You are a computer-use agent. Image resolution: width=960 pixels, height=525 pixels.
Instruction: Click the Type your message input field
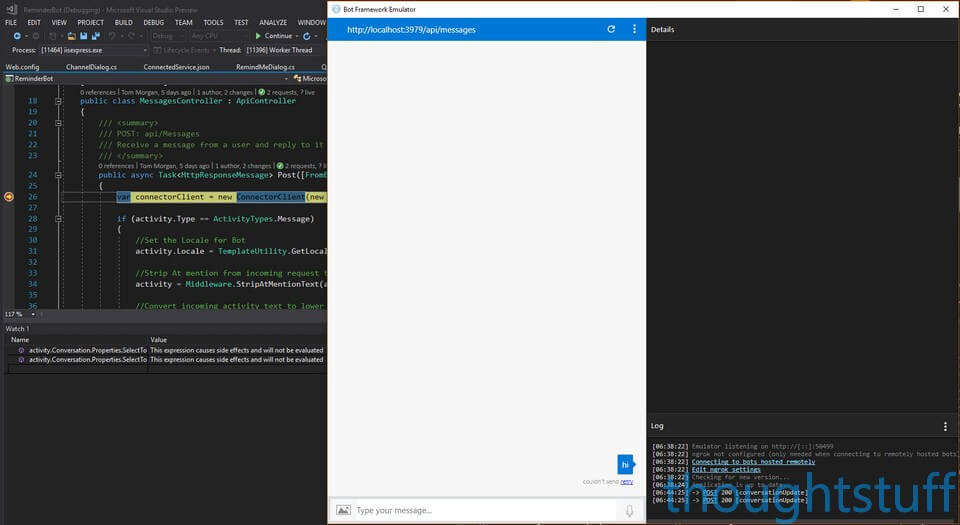click(x=487, y=510)
